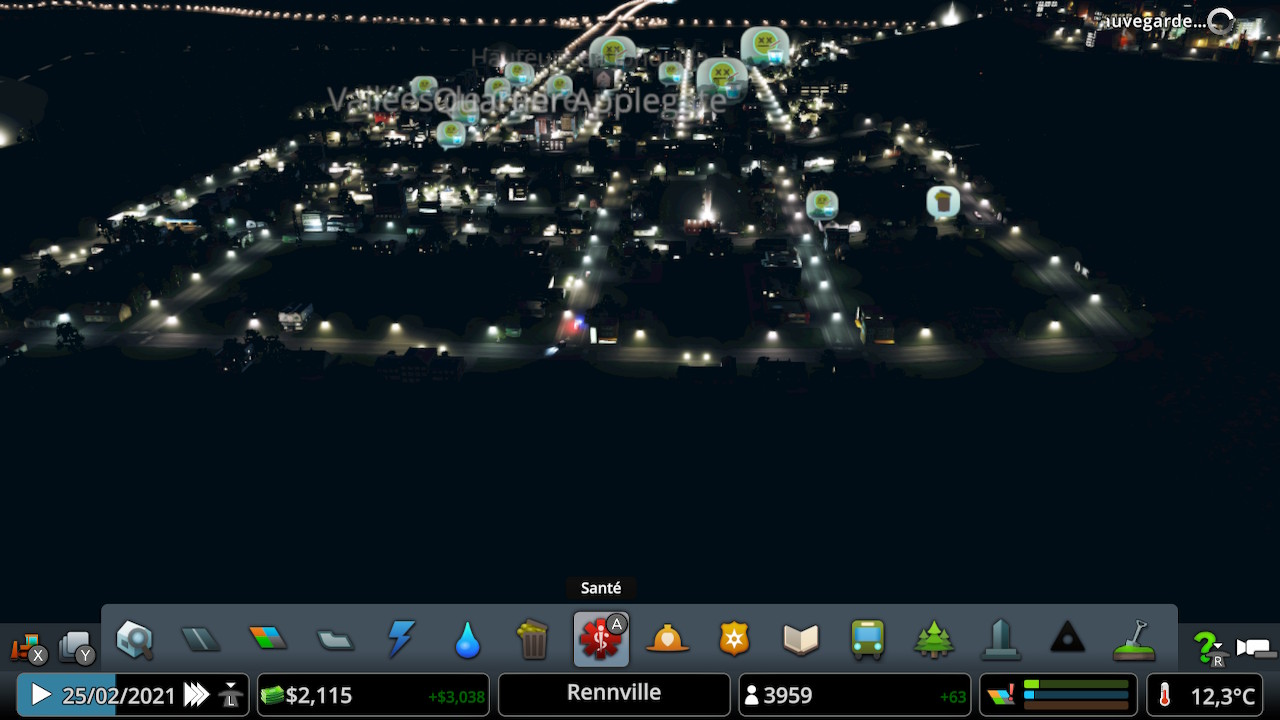Open the 12,3°C temperature display
The image size is (1280, 720).
click(x=1205, y=695)
